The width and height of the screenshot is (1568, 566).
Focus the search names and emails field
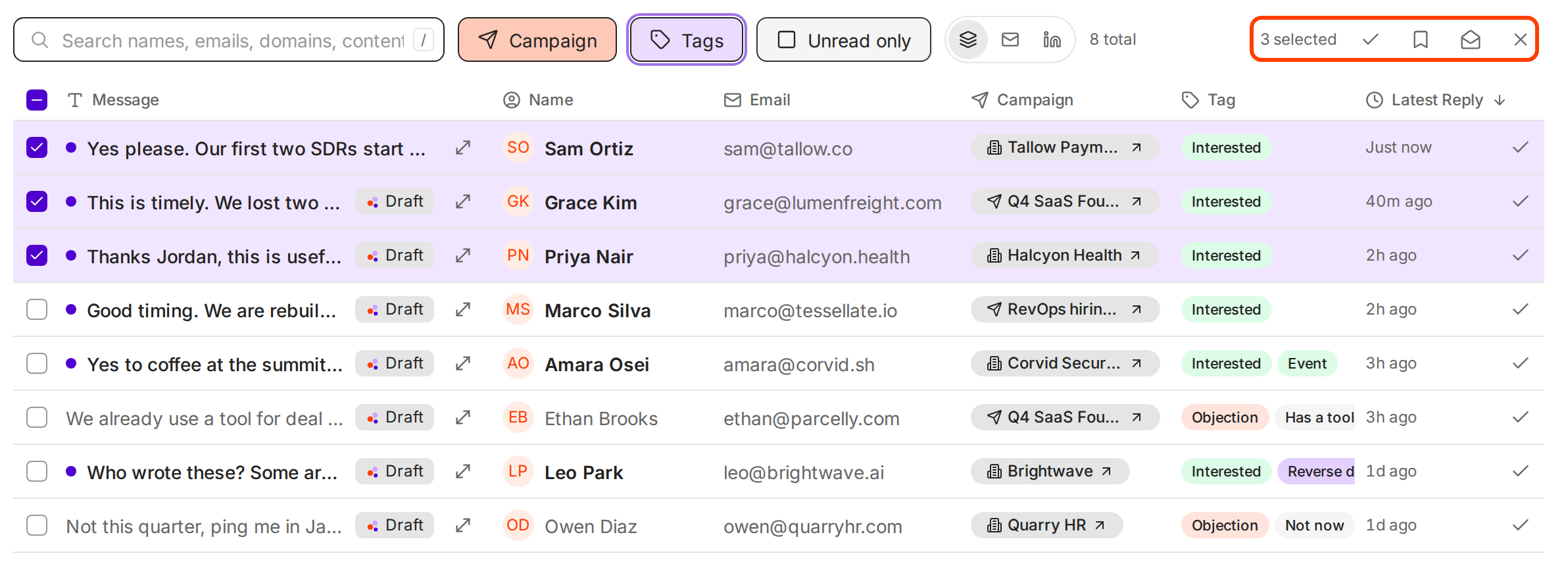click(229, 39)
